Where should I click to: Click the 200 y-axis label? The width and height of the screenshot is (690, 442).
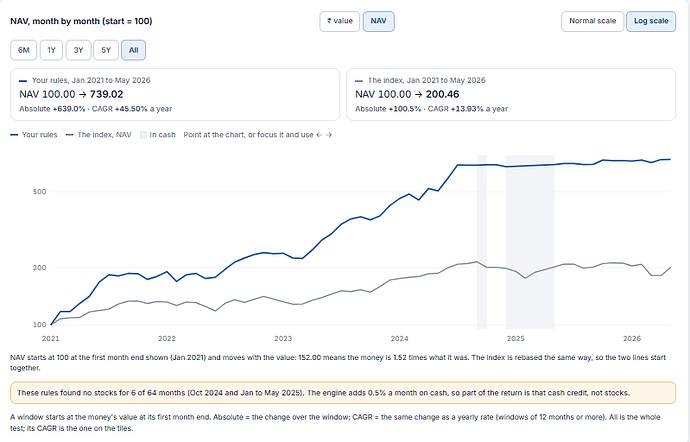tap(40, 268)
